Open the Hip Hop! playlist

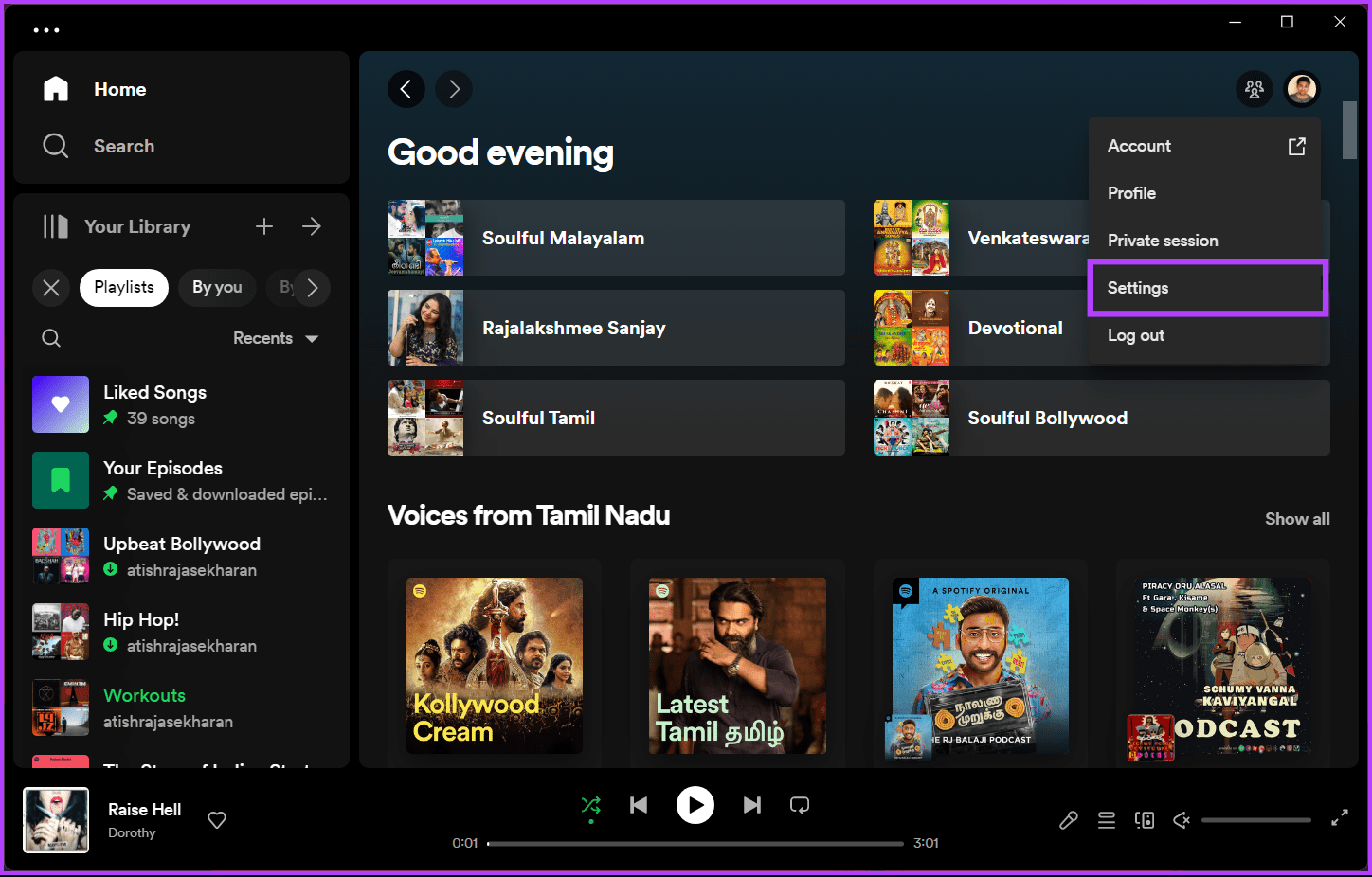(x=181, y=632)
